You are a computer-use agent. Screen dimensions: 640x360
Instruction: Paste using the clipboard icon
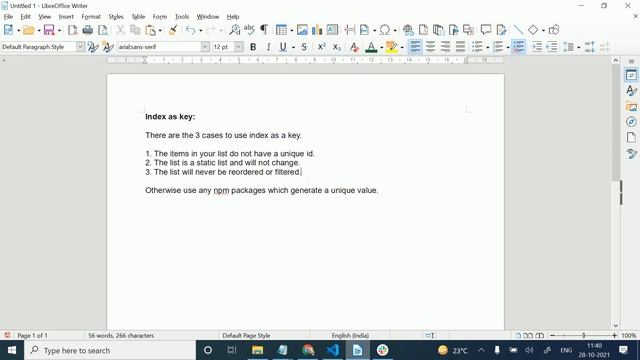coord(151,30)
